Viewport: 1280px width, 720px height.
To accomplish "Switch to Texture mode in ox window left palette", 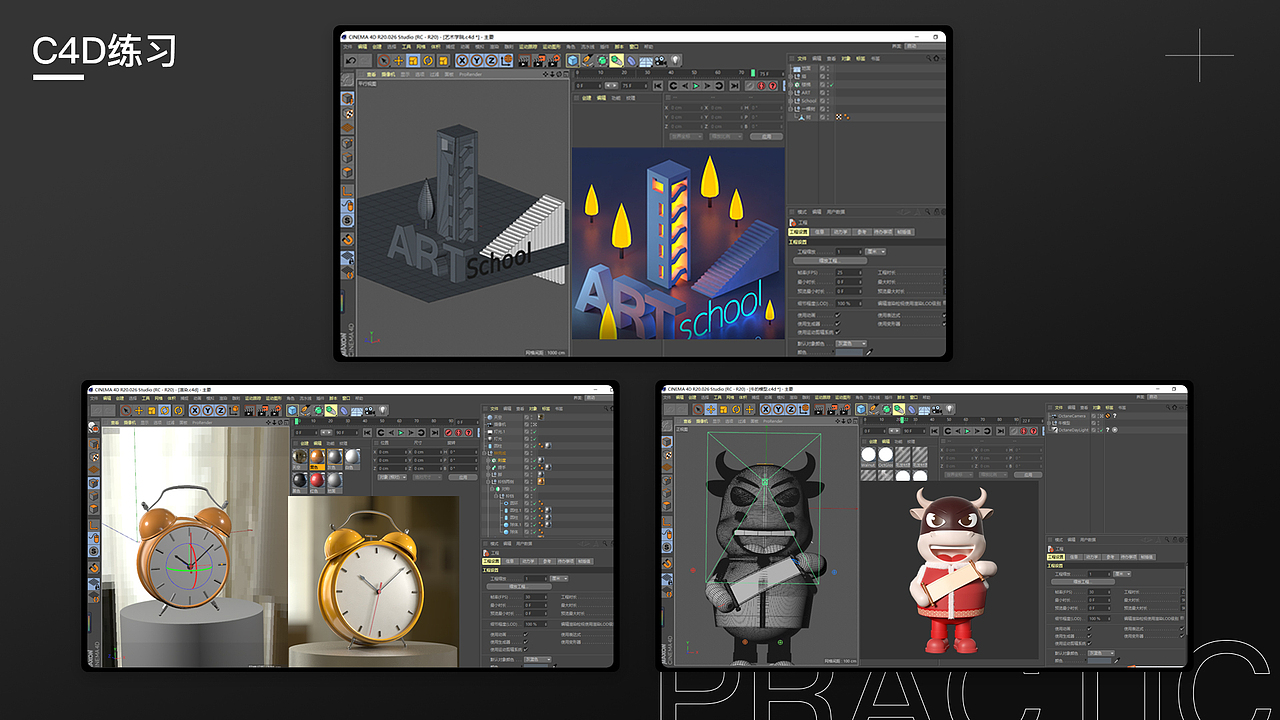I will point(668,453).
